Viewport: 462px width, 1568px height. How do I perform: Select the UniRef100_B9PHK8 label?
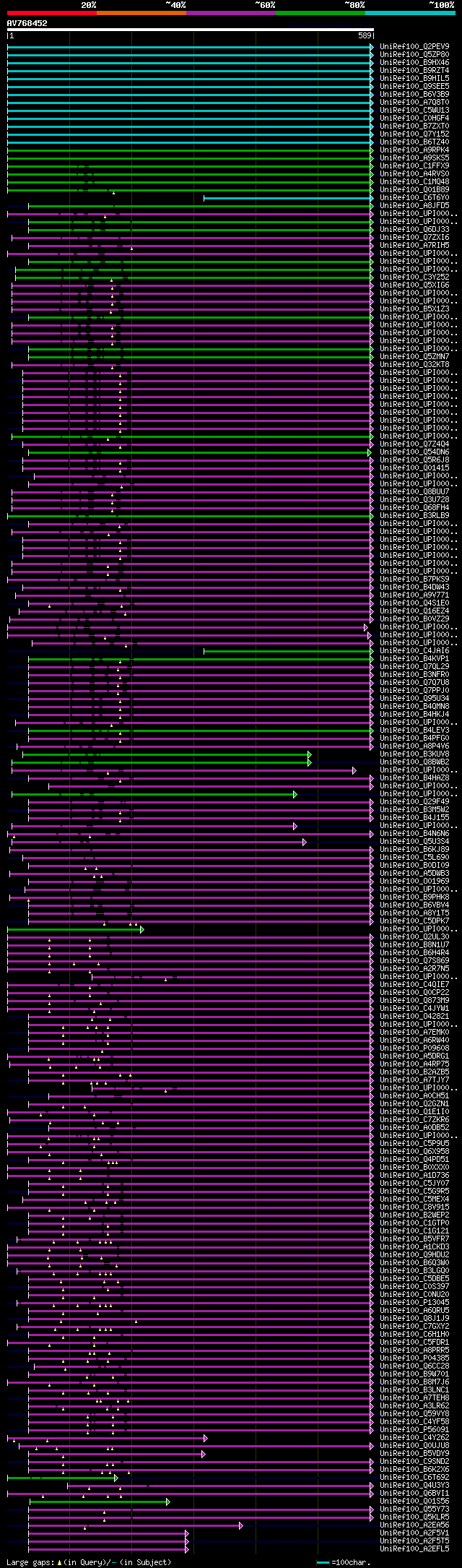414,897
